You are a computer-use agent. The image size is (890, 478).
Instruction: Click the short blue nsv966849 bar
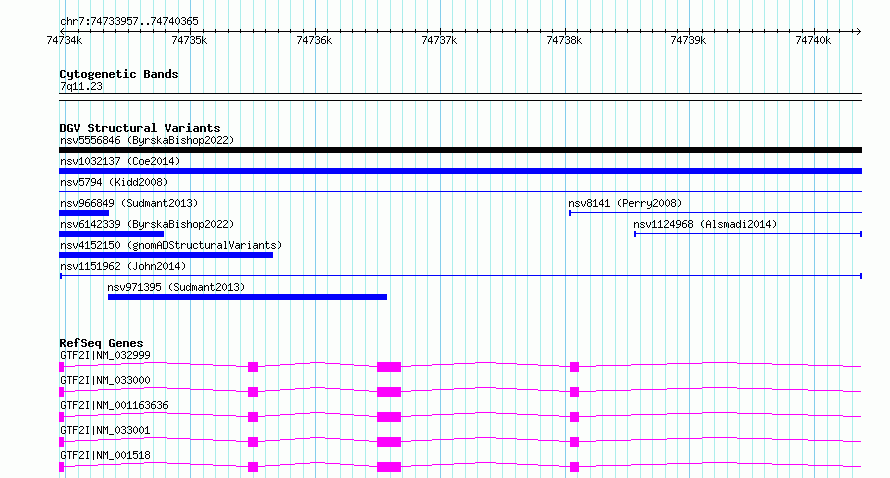pos(84,213)
